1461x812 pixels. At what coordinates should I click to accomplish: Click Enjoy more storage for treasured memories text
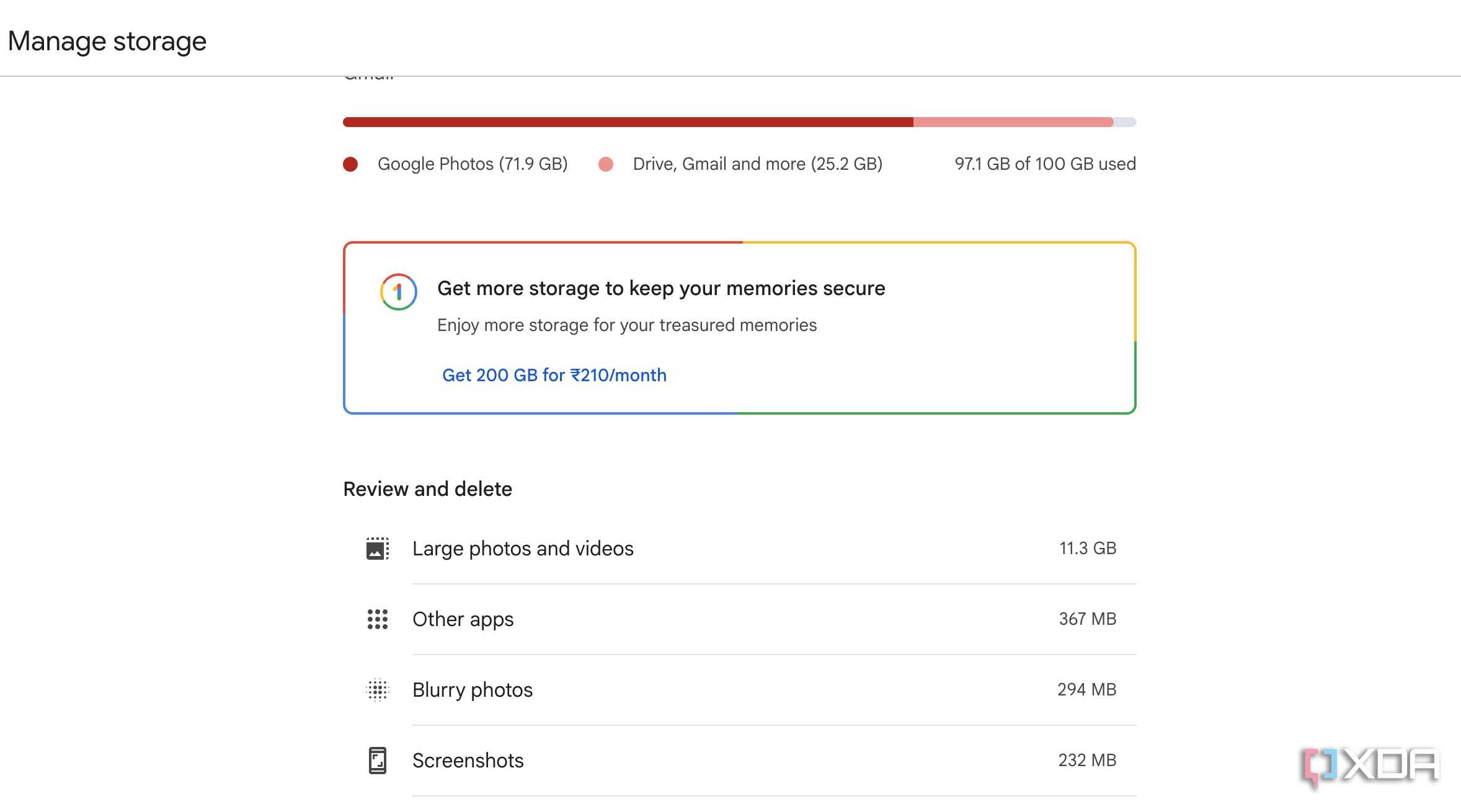(627, 325)
